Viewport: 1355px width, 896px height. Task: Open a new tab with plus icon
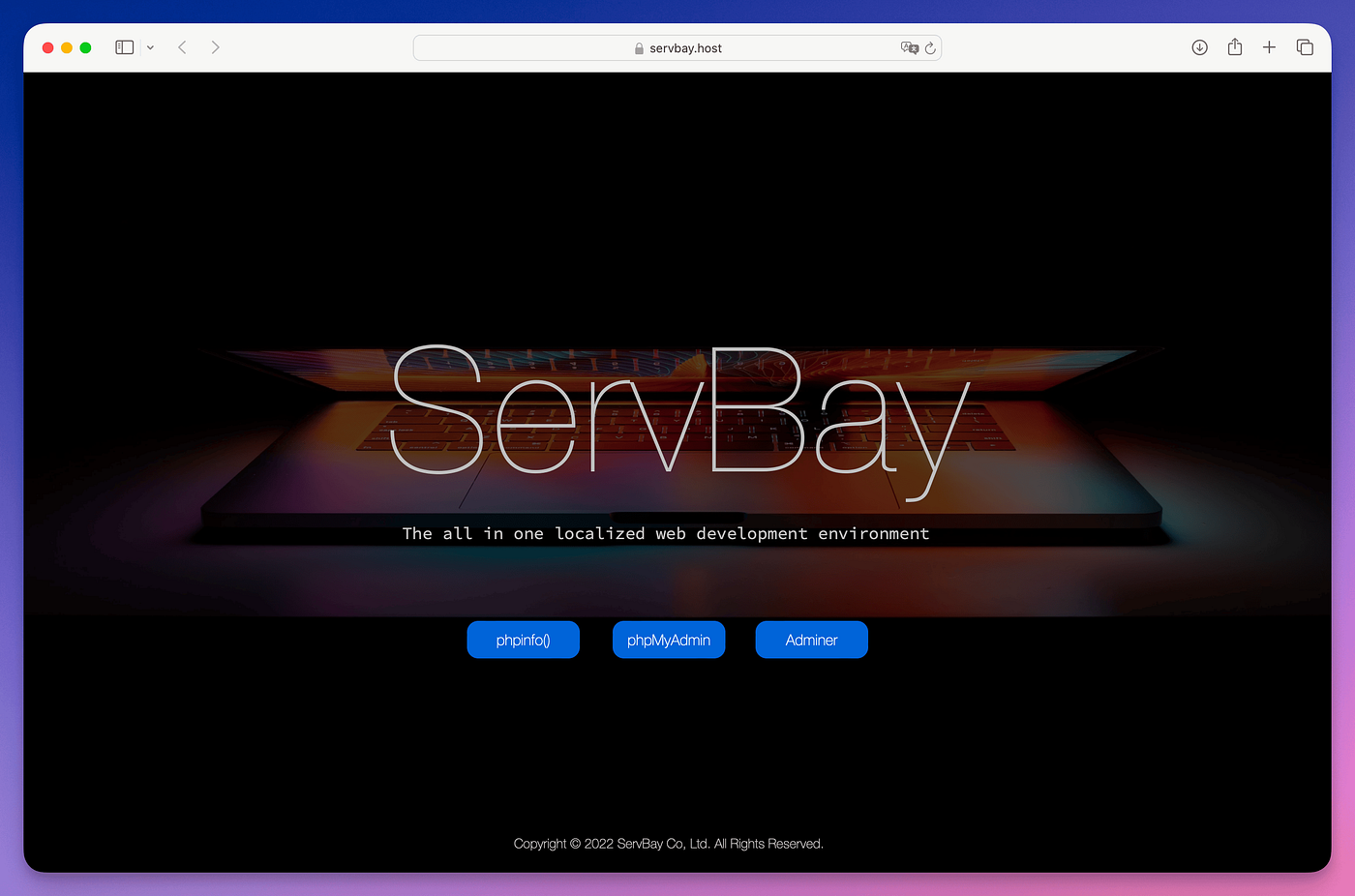tap(1269, 47)
